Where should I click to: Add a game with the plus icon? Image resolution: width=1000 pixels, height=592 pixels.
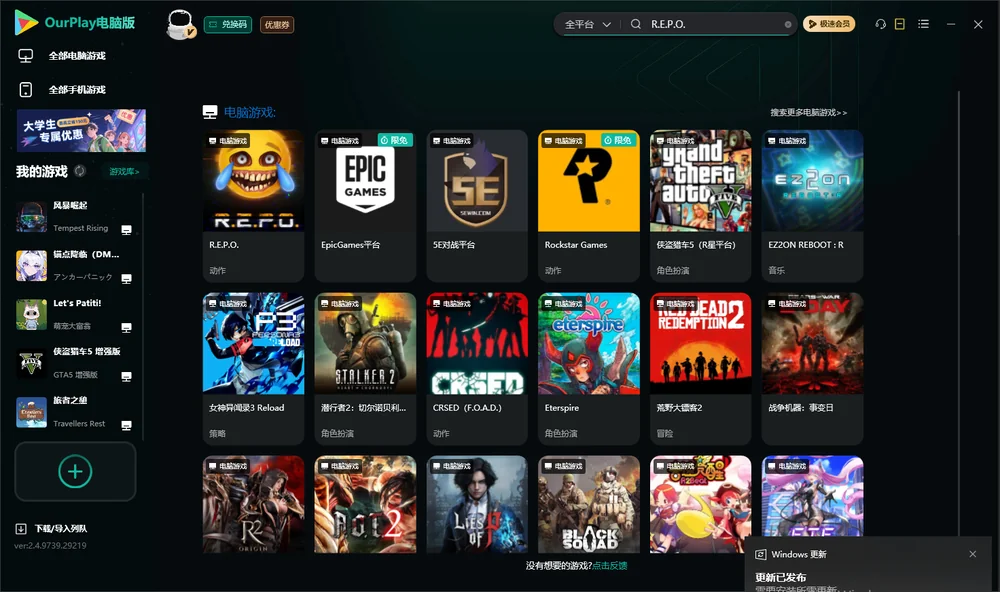click(75, 471)
